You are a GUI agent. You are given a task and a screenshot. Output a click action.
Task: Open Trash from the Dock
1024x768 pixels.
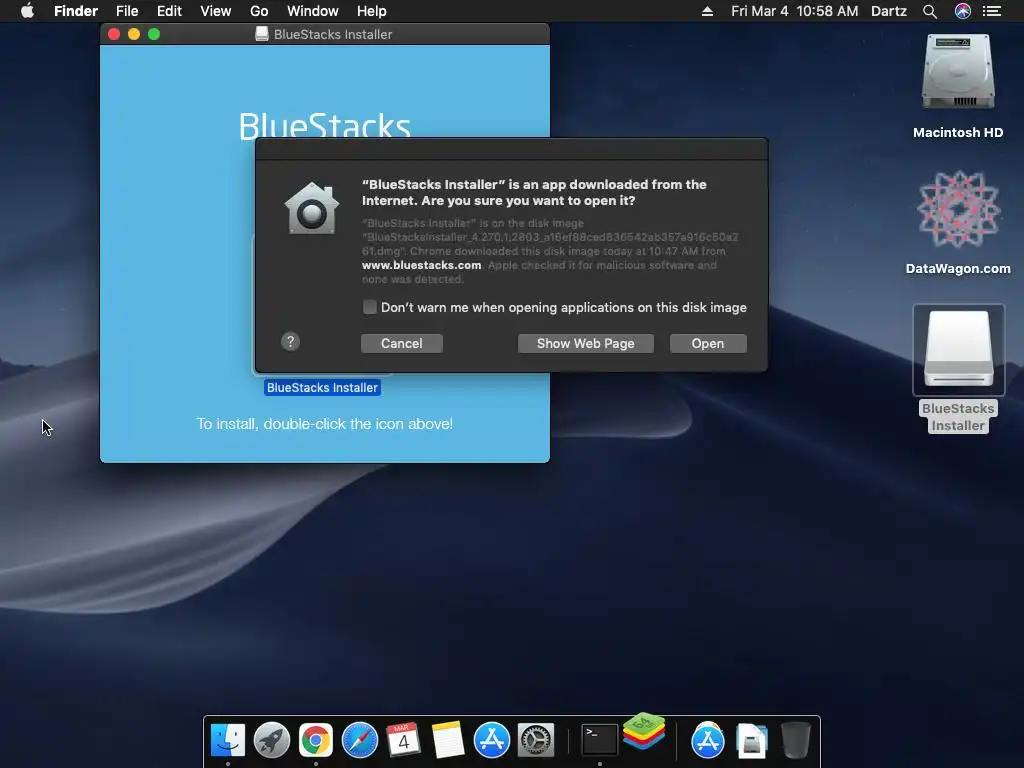(795, 740)
